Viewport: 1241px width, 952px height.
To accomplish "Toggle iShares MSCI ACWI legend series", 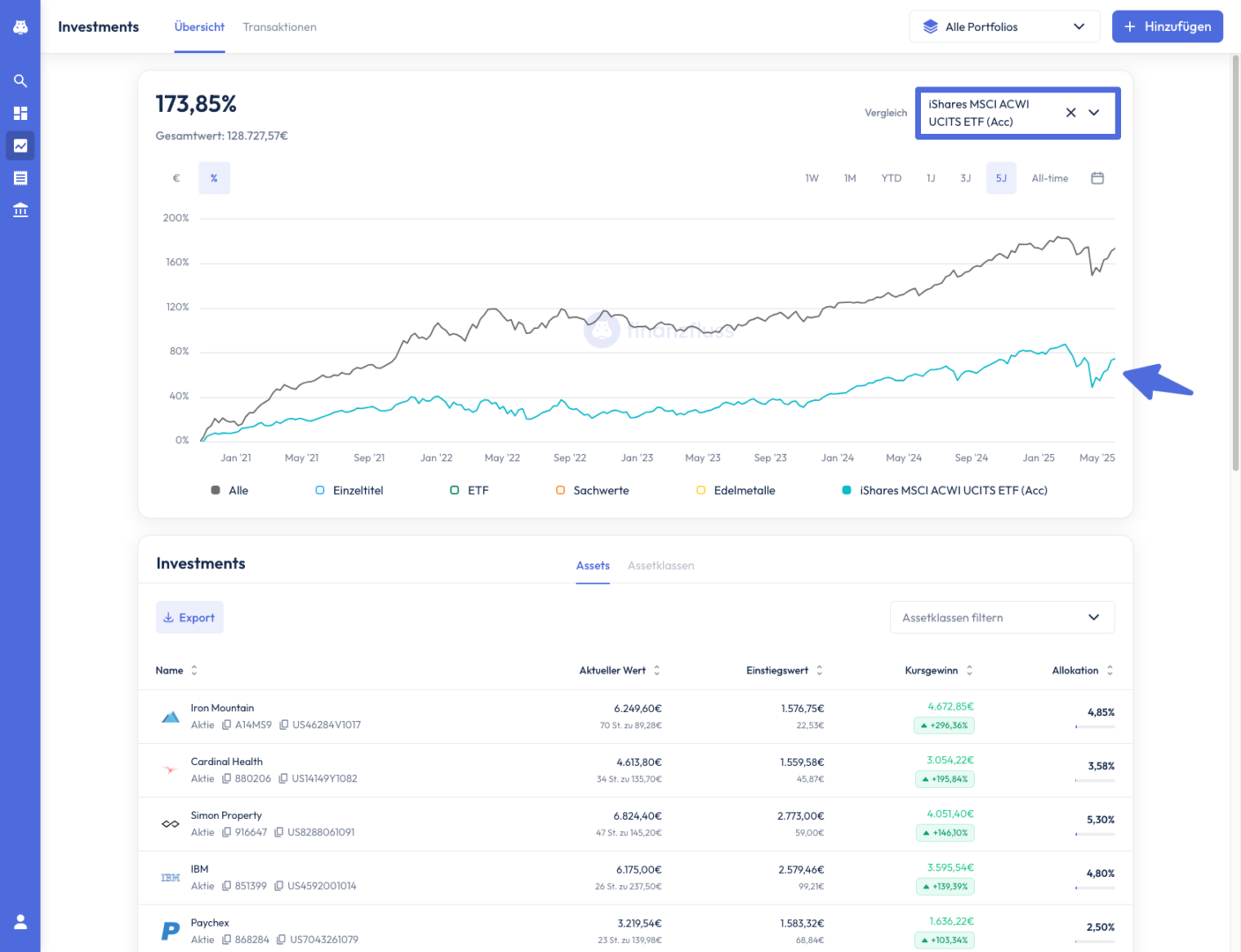I will (x=945, y=490).
